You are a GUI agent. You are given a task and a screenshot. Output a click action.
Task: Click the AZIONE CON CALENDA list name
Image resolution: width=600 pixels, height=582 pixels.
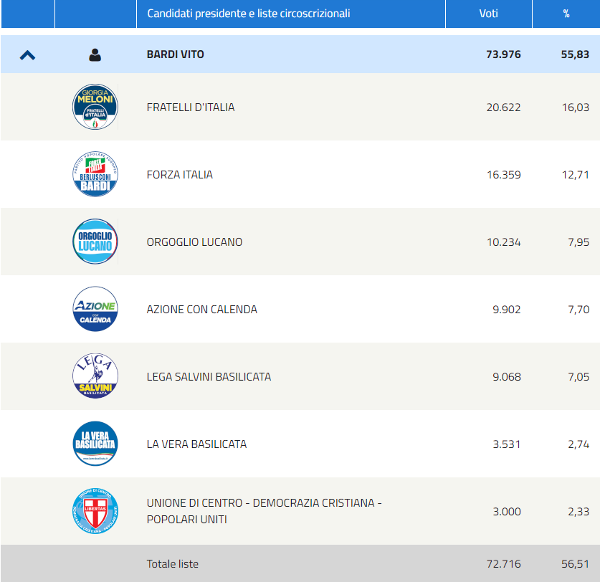(202, 309)
